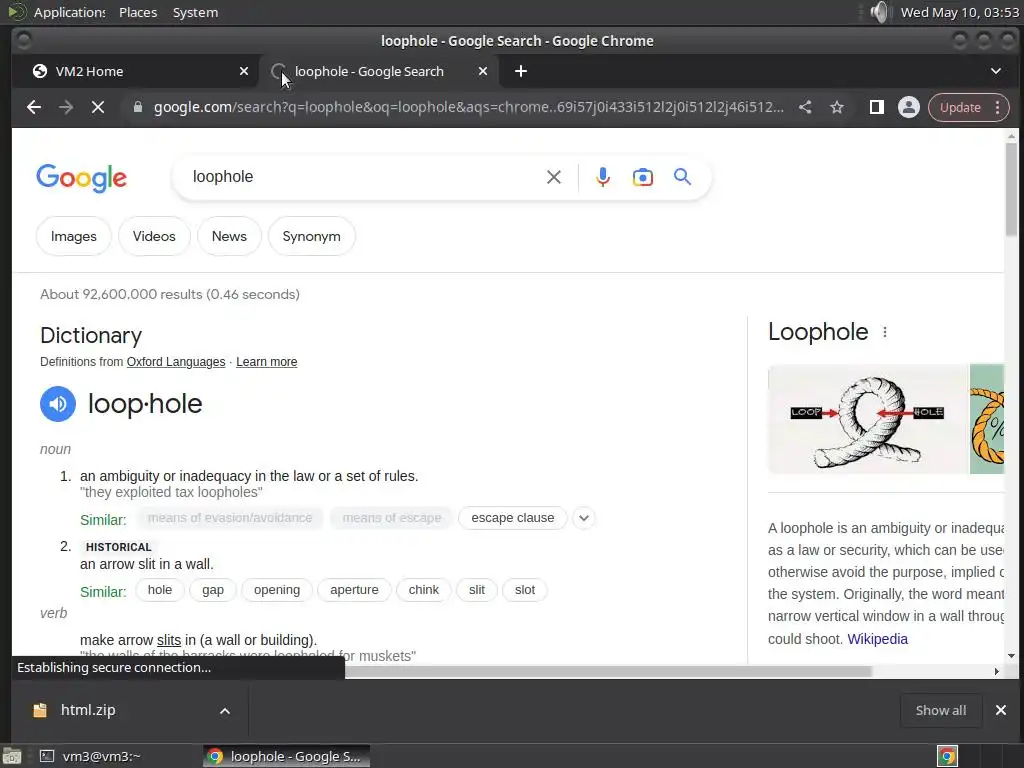The image size is (1024, 768).
Task: Click the Google logo
Action: (x=82, y=178)
